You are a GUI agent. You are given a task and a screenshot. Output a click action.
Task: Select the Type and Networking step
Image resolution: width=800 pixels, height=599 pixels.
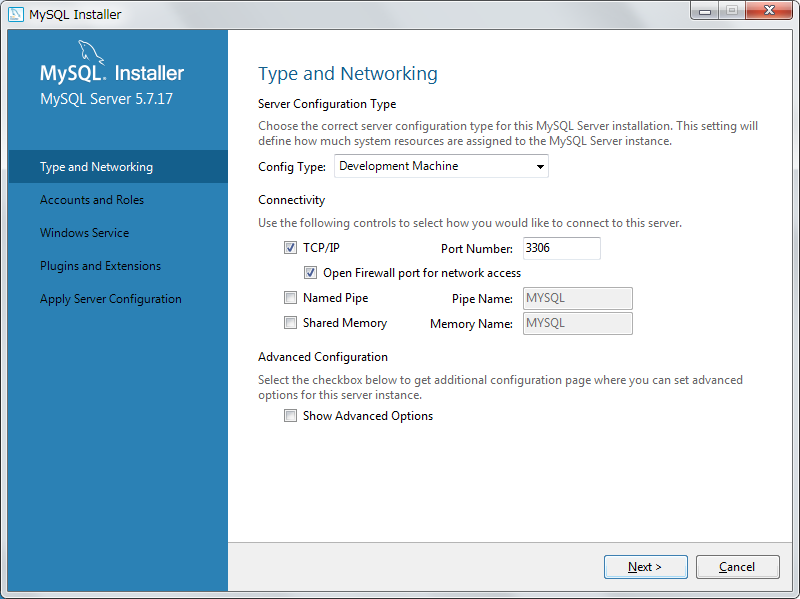tap(96, 167)
